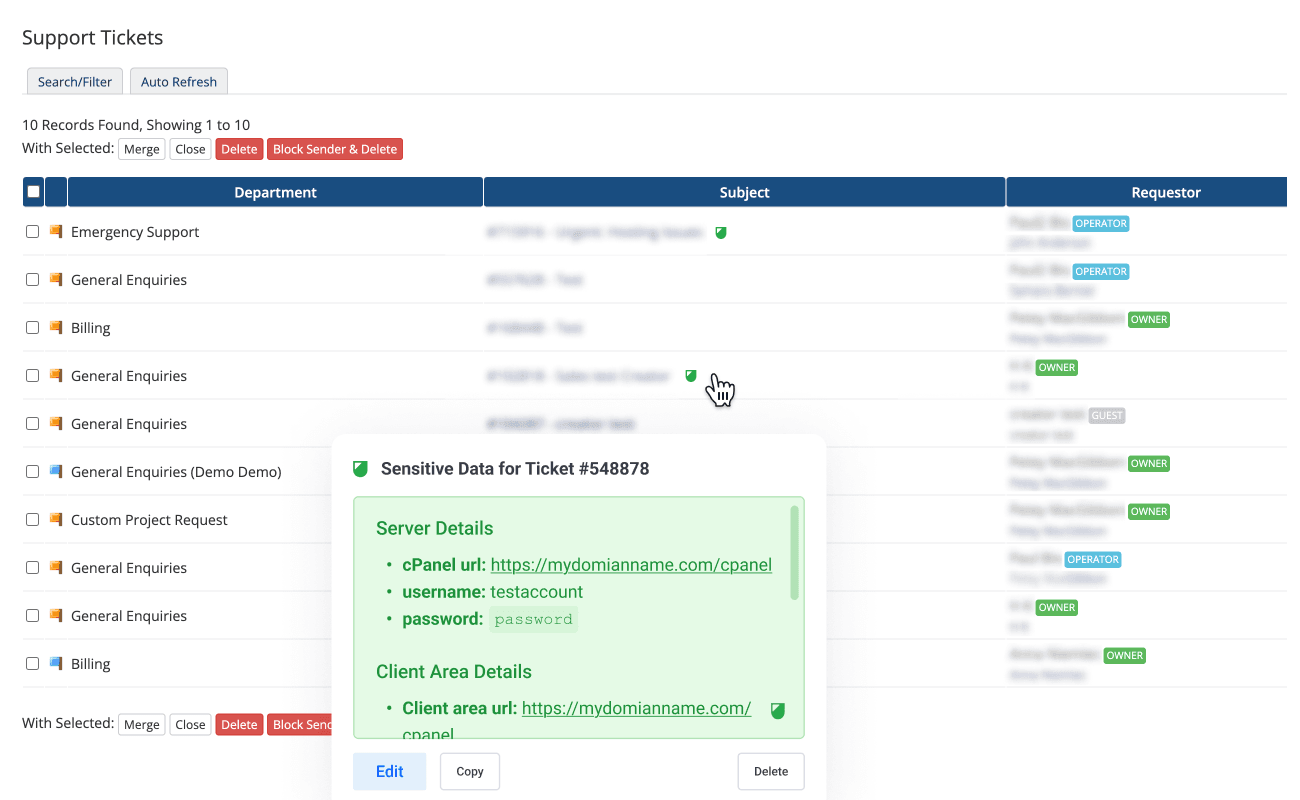Tick the select-all checkbox in the table header
1300x800 pixels.
(x=33, y=192)
